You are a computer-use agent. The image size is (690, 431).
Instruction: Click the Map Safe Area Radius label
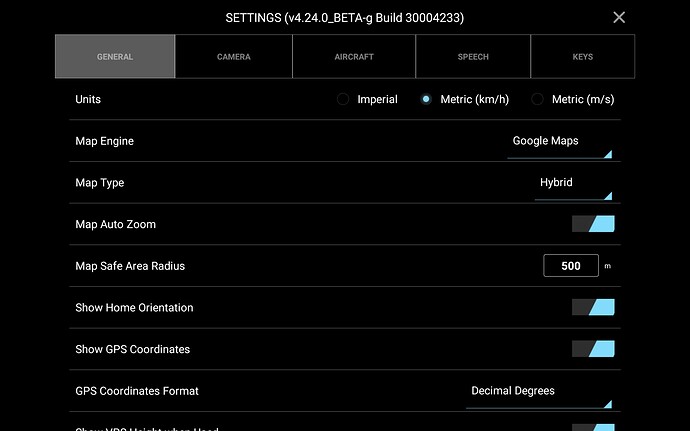click(x=130, y=266)
